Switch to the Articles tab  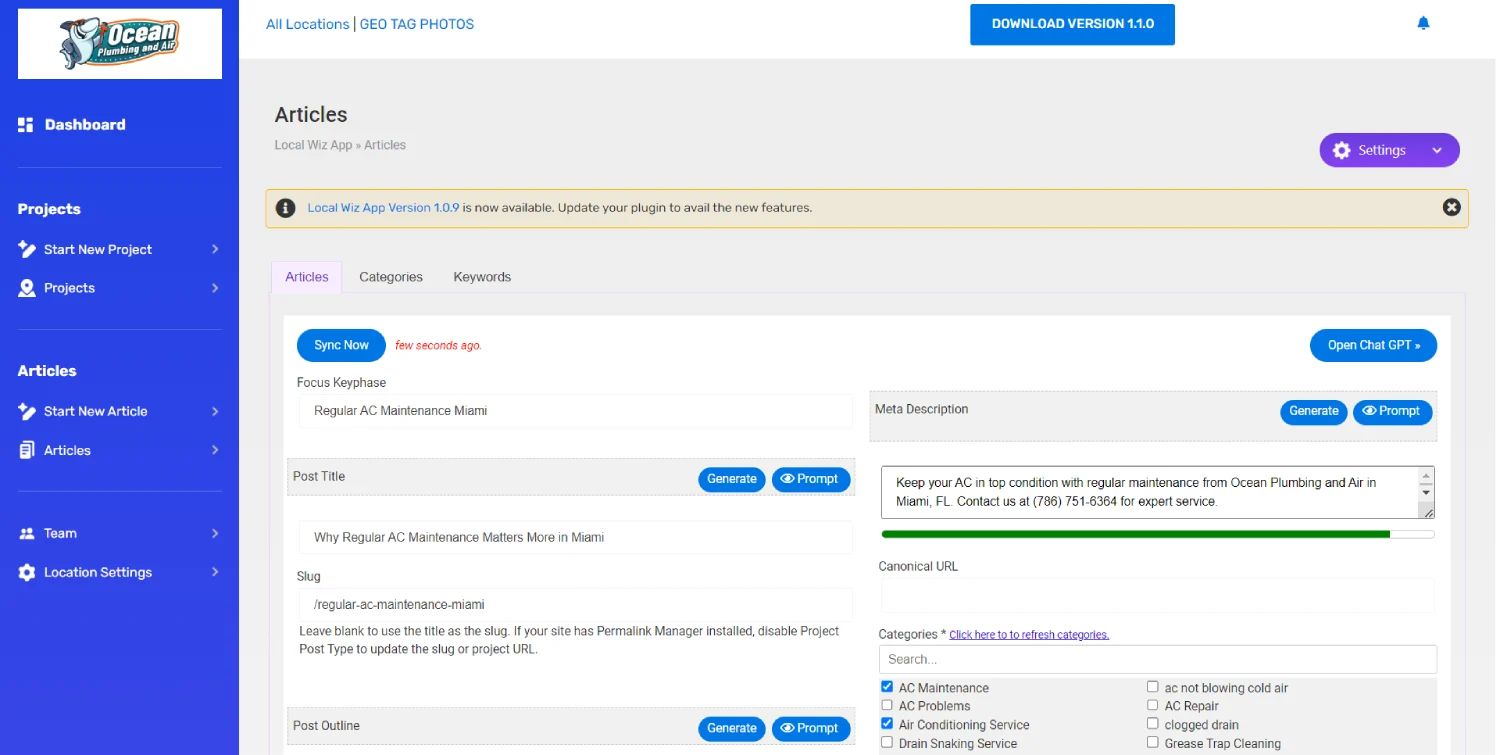tap(307, 277)
